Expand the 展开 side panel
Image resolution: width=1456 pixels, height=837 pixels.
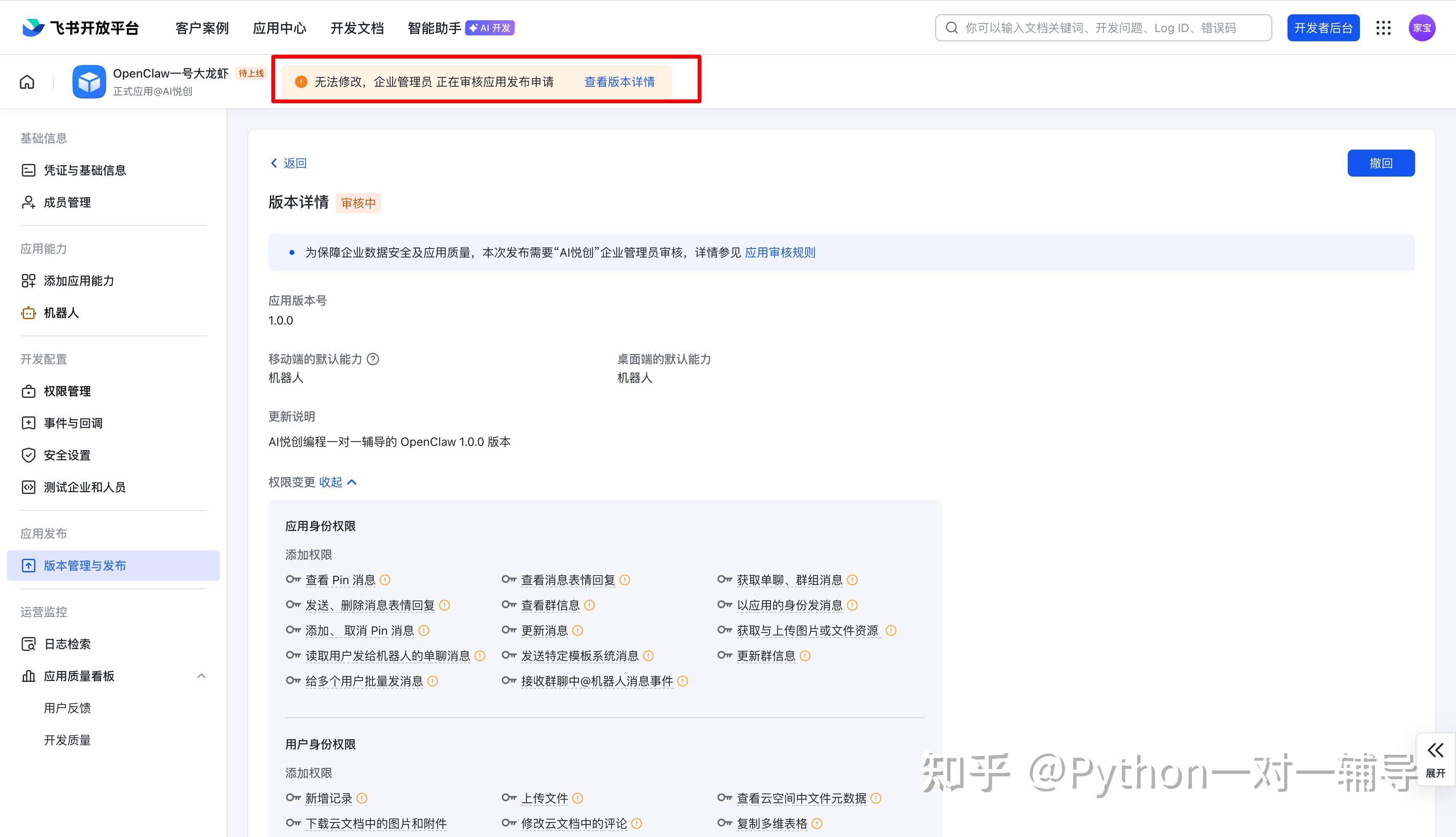[x=1435, y=759]
